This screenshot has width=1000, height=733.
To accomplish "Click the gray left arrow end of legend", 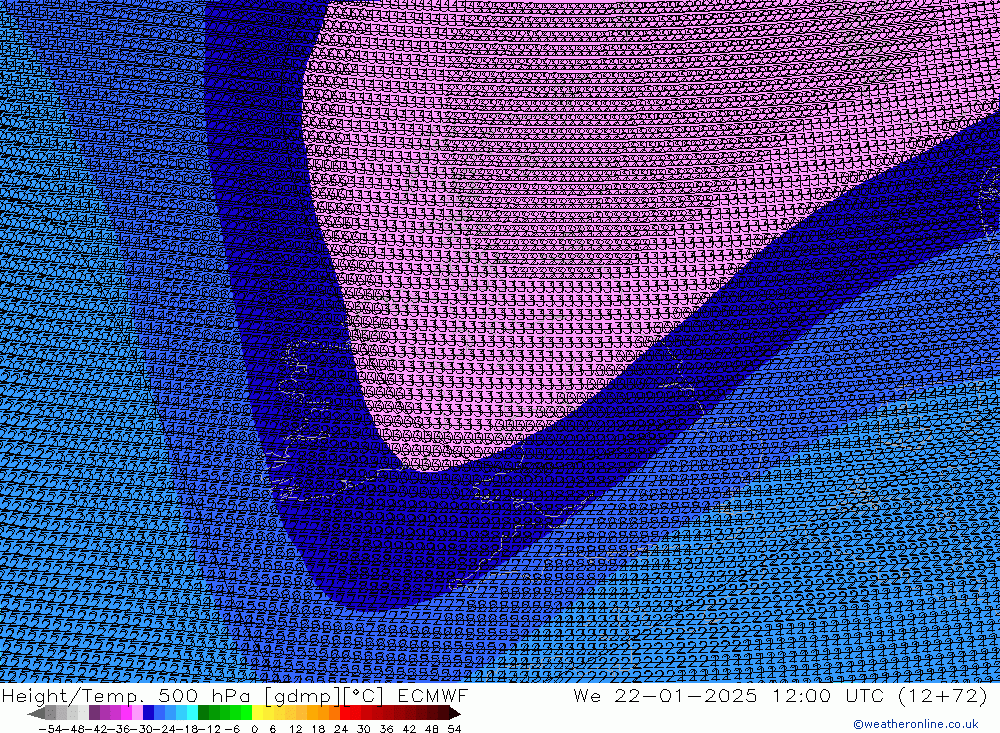I will tap(36, 714).
